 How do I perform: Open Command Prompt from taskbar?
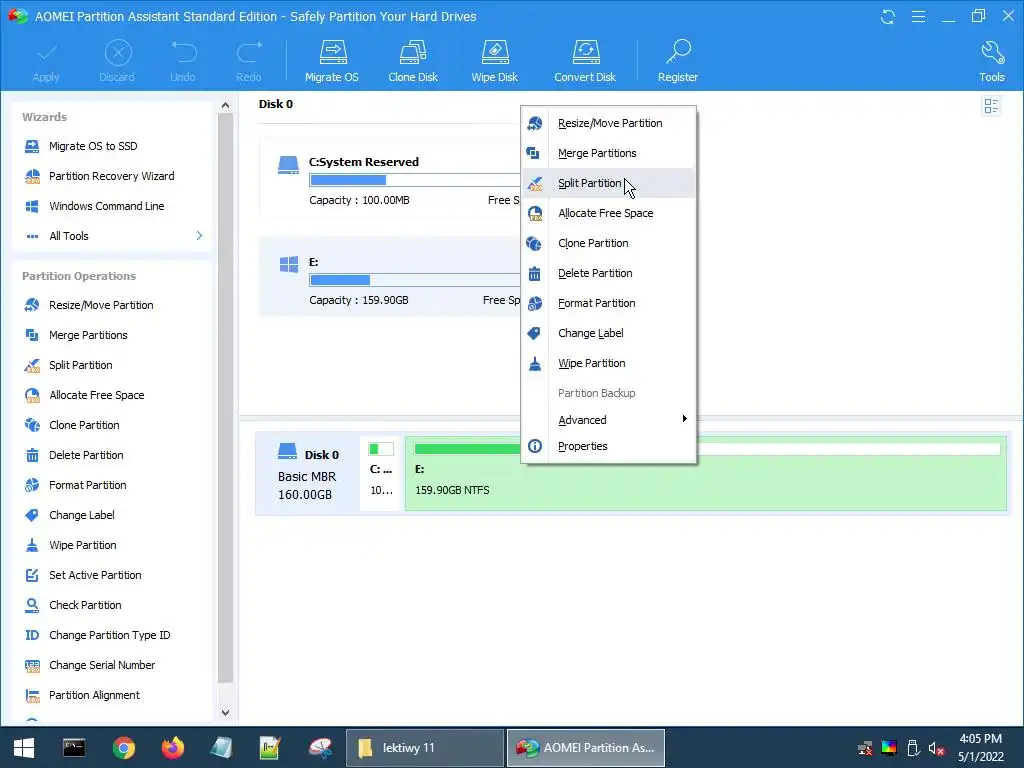tap(74, 748)
